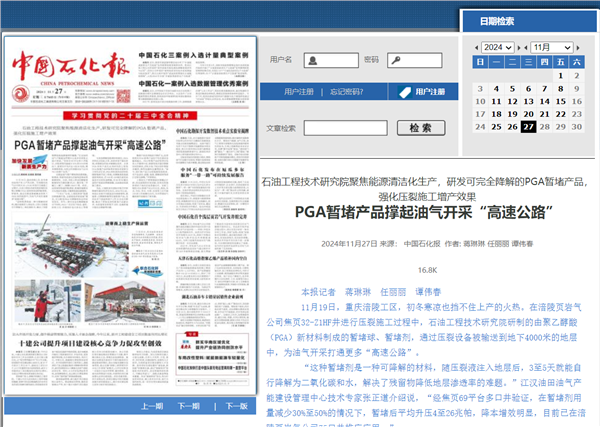Select date 12 in calendar

click(512, 101)
